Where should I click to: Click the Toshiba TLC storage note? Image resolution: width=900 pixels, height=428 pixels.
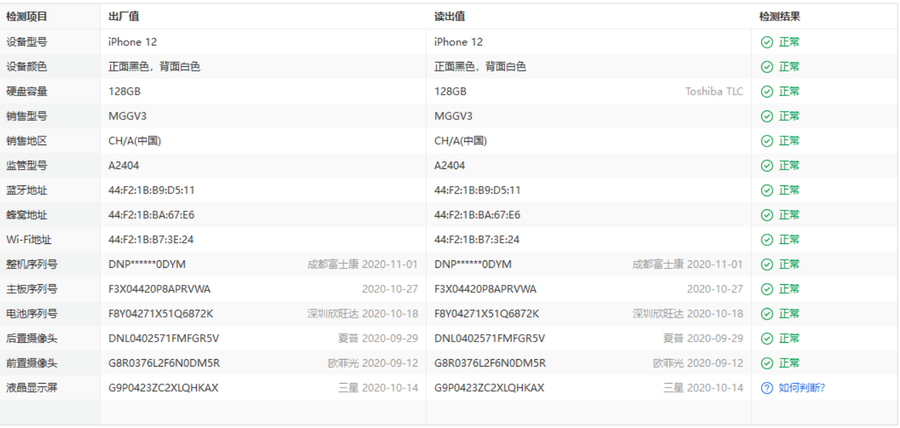pyautogui.click(x=714, y=91)
